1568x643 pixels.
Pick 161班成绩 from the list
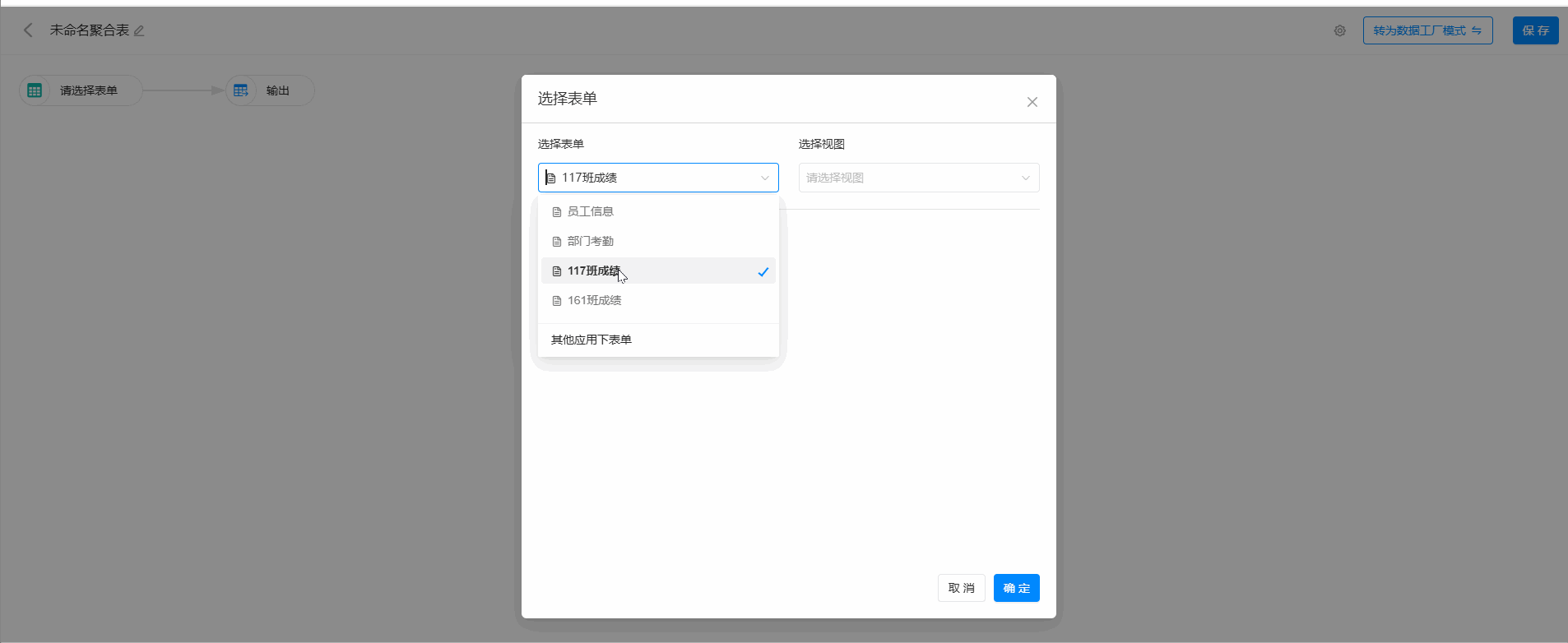coord(595,301)
